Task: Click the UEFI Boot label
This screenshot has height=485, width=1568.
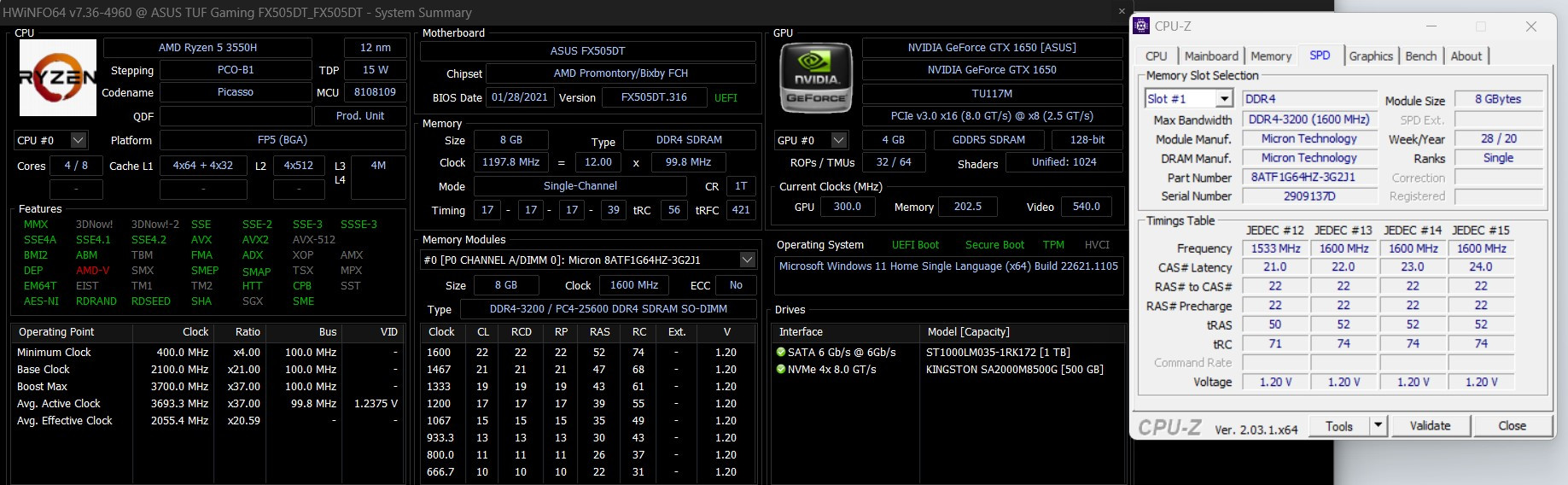Action: 915,245
